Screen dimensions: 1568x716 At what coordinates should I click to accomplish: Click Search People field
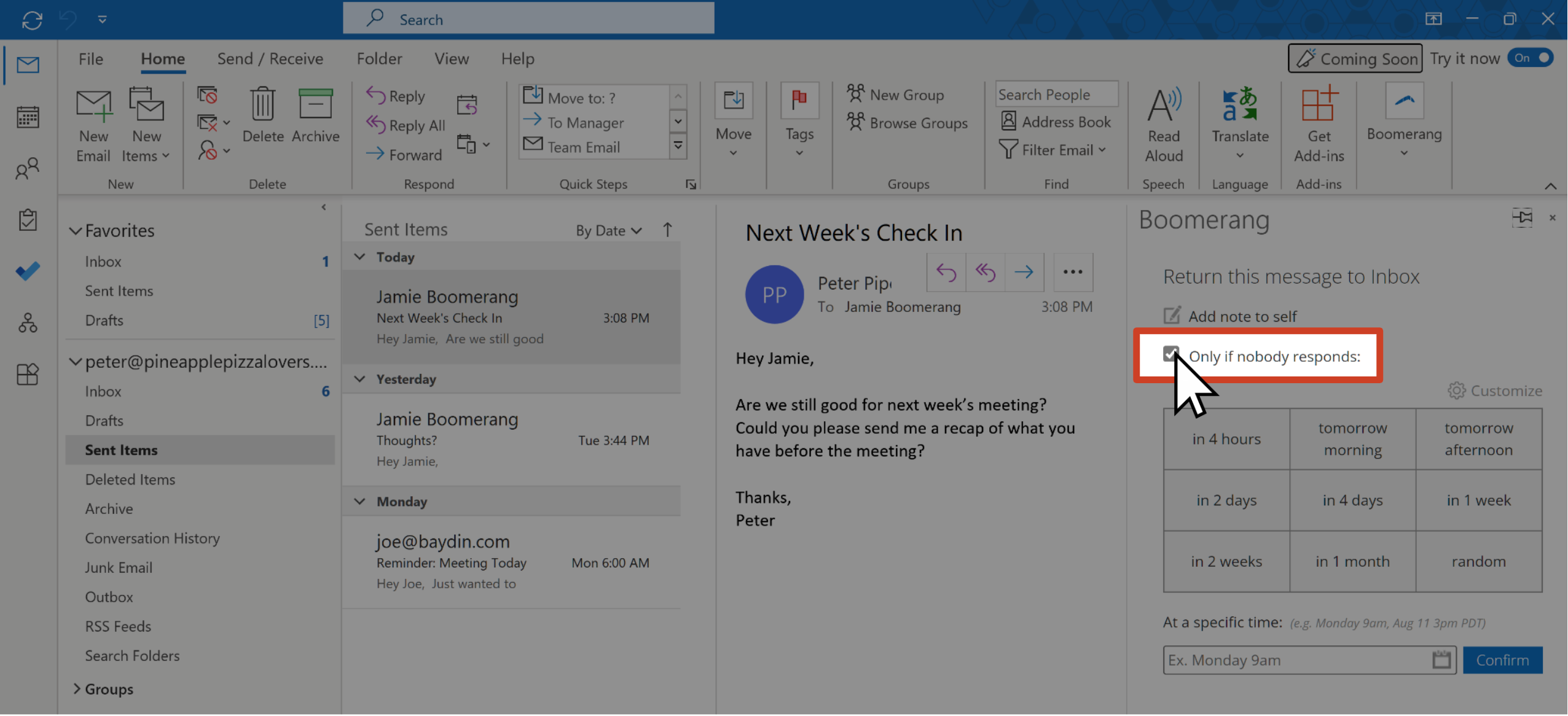[x=1056, y=95]
